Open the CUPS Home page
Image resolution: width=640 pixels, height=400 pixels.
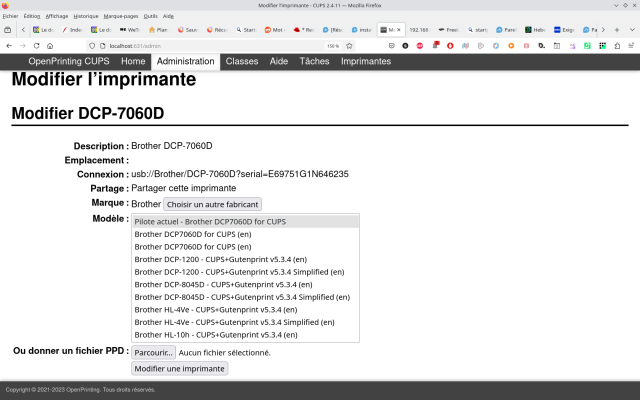tap(133, 61)
